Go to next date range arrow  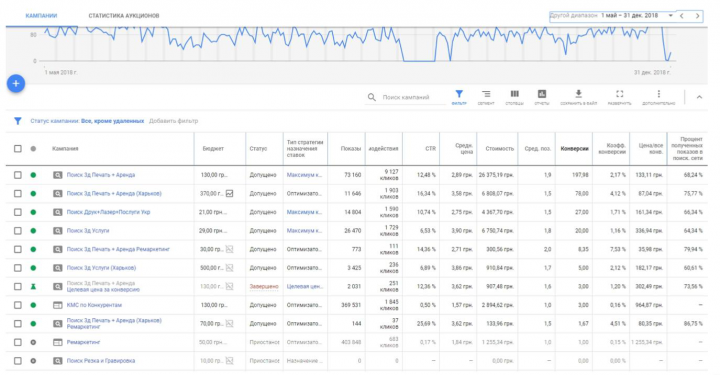click(x=697, y=16)
